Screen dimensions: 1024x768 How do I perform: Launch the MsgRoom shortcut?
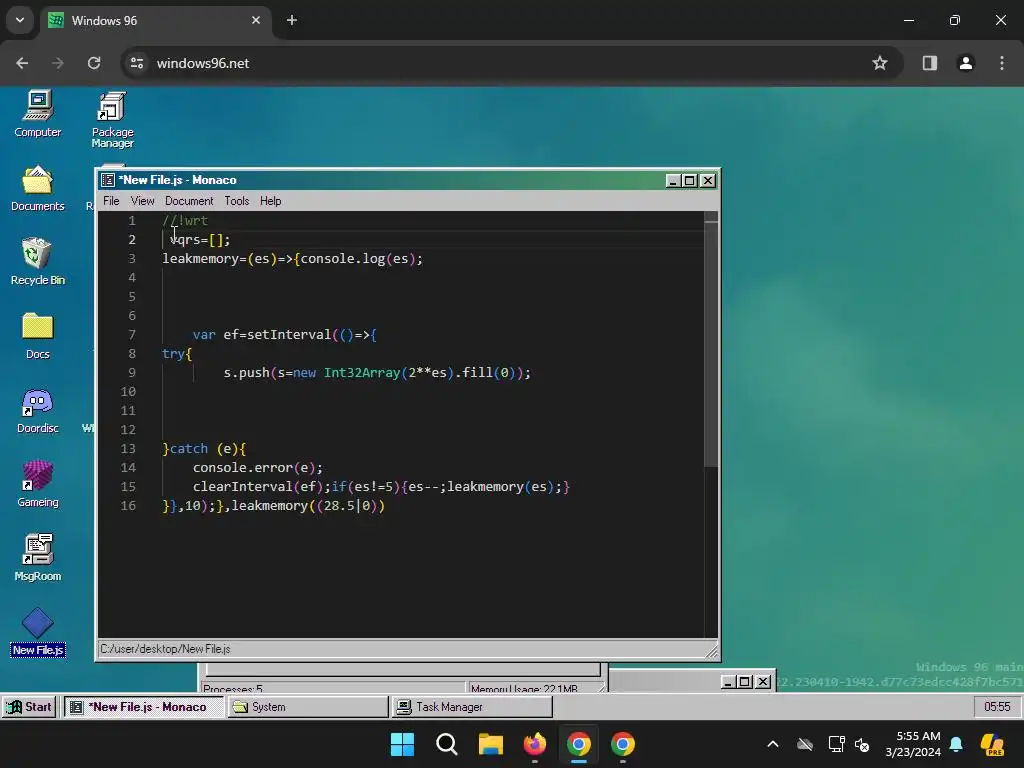pos(37,558)
